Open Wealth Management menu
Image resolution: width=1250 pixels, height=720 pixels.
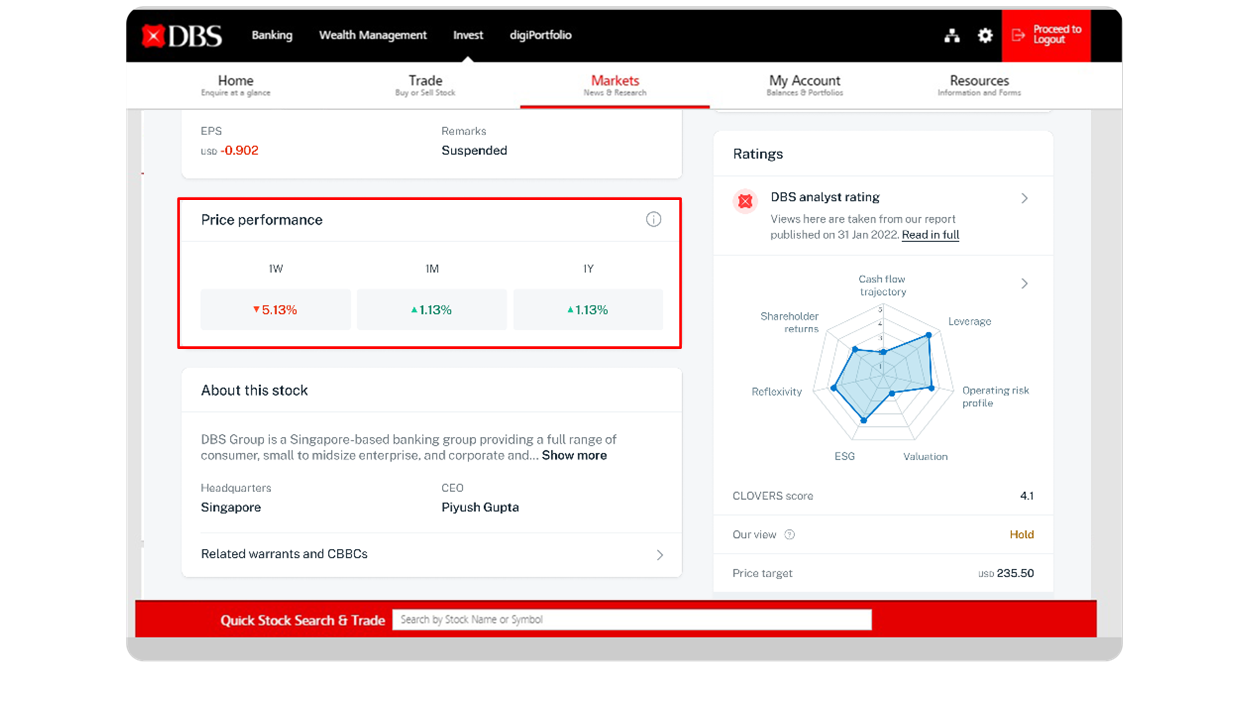coord(373,35)
